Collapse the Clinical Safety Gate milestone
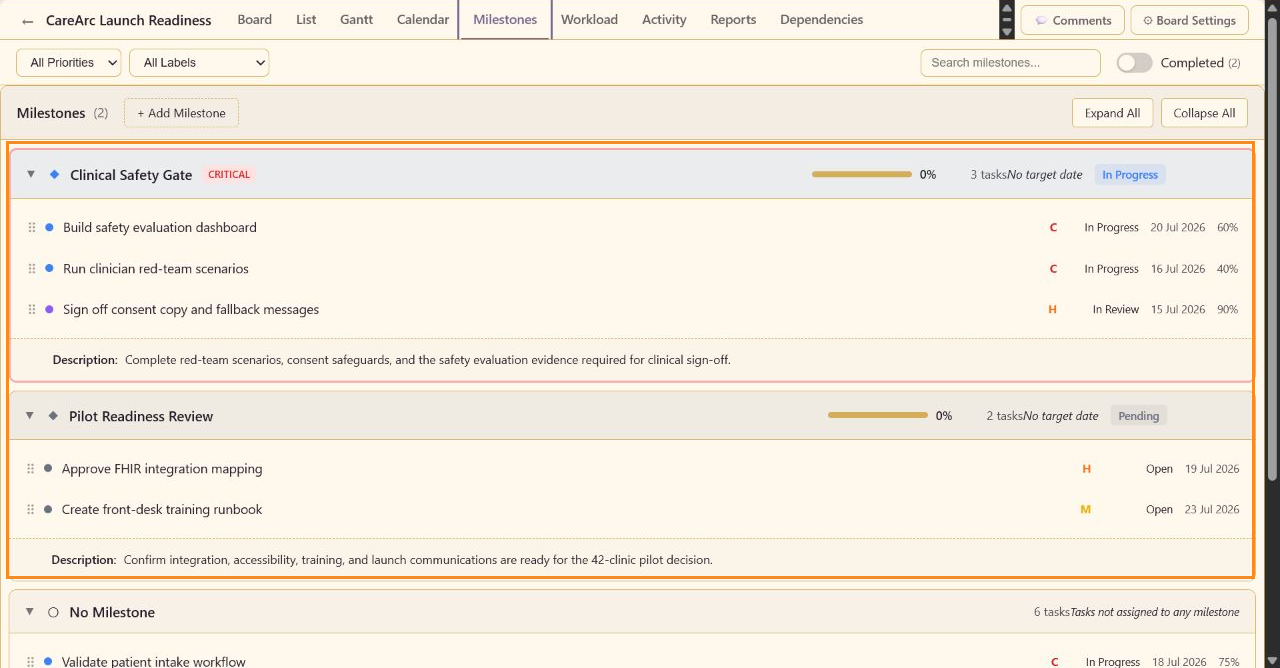Image resolution: width=1280 pixels, height=668 pixels. [31, 174]
